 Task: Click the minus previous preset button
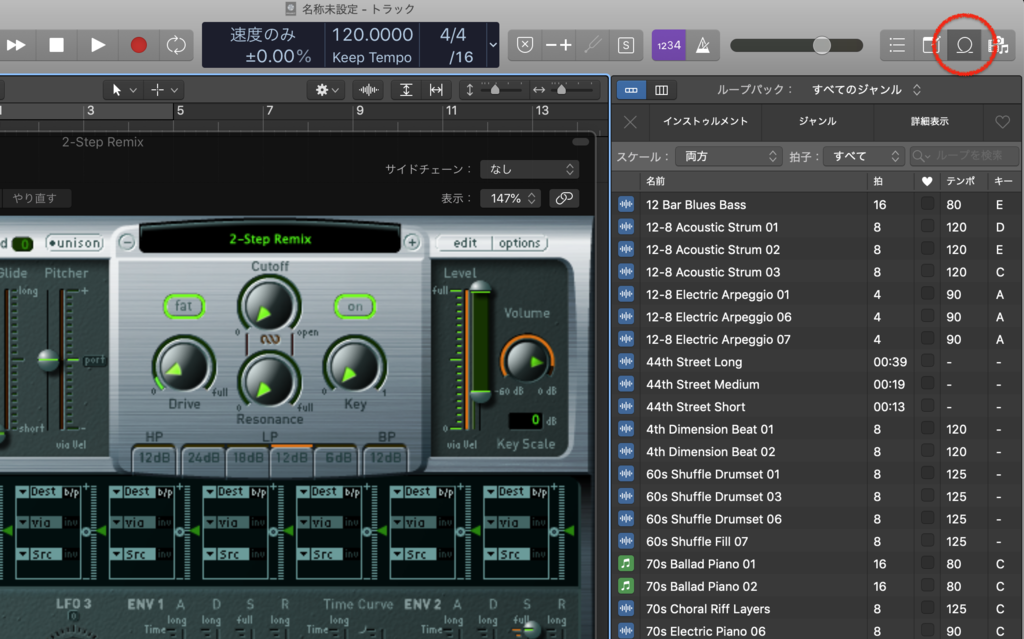click(127, 243)
